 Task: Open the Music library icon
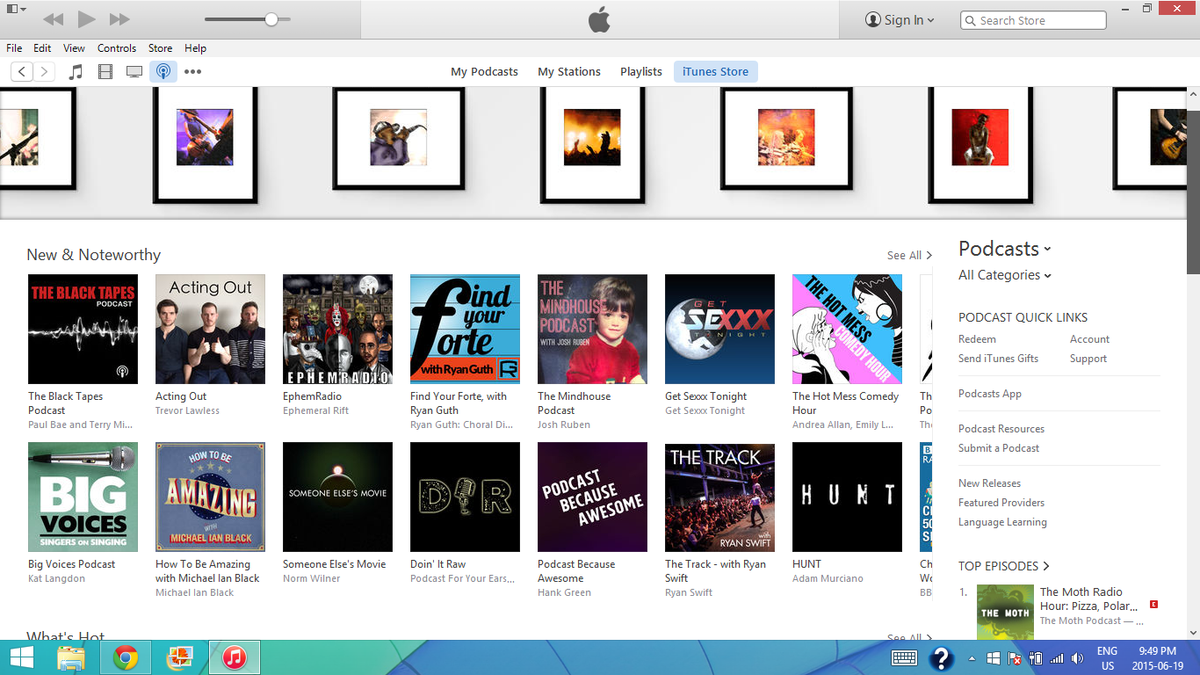(x=76, y=72)
